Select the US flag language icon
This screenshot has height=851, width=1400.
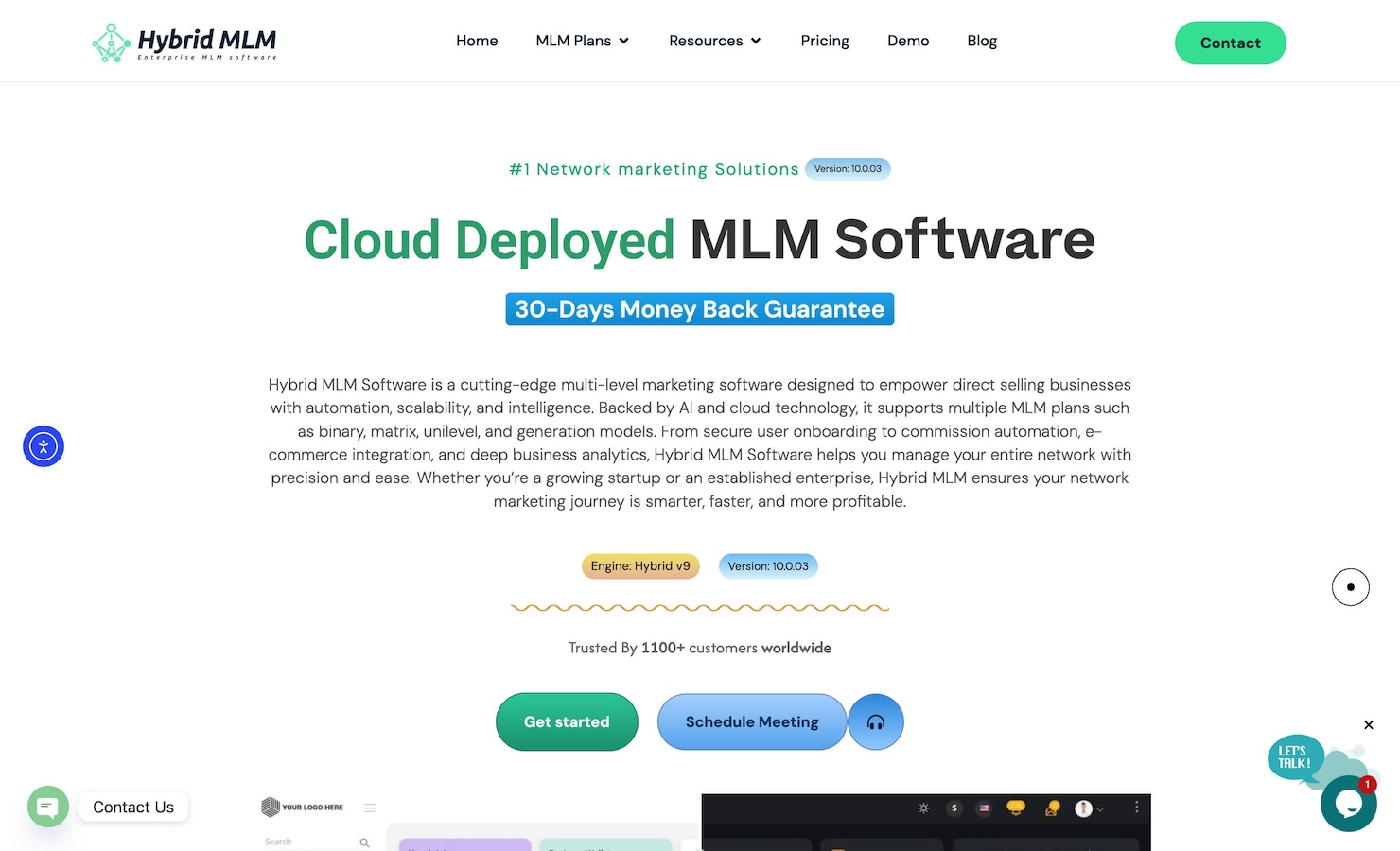[x=984, y=808]
